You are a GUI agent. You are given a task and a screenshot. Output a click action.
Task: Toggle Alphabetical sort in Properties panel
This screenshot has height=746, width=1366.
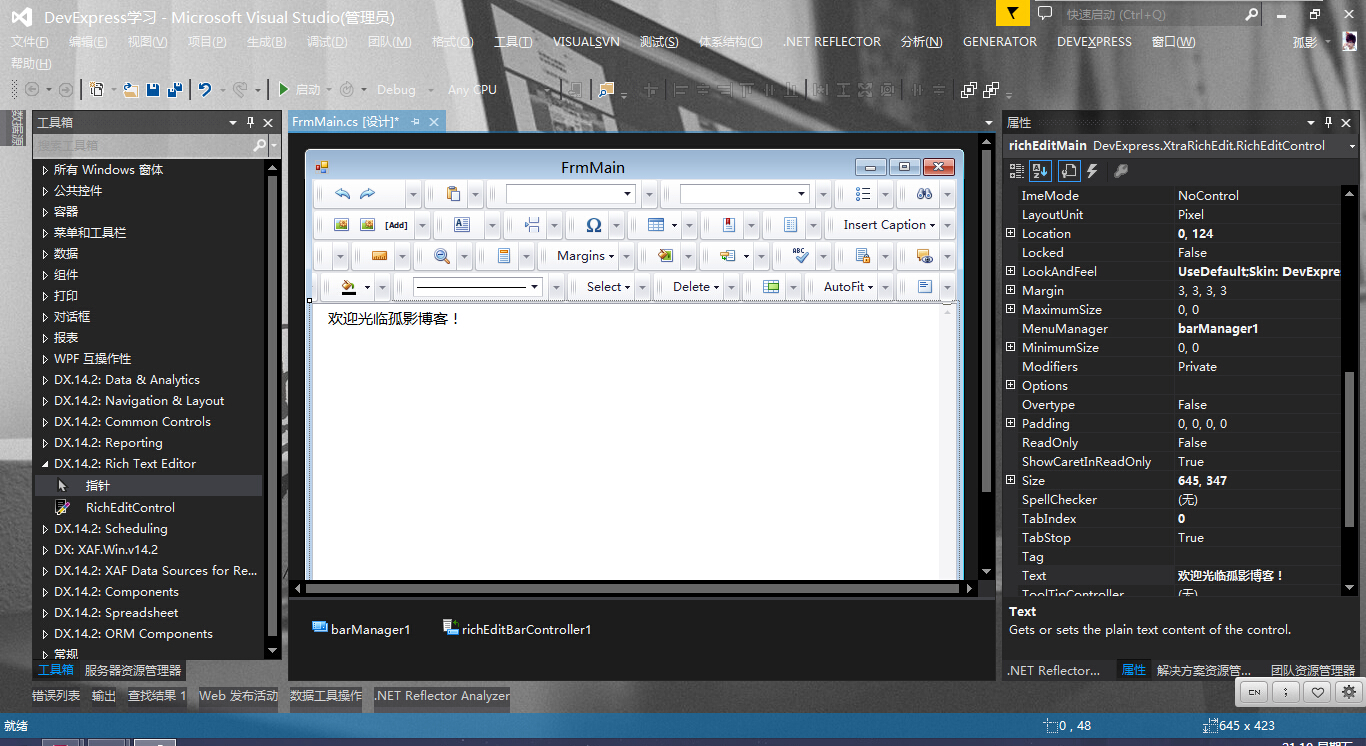click(1041, 171)
